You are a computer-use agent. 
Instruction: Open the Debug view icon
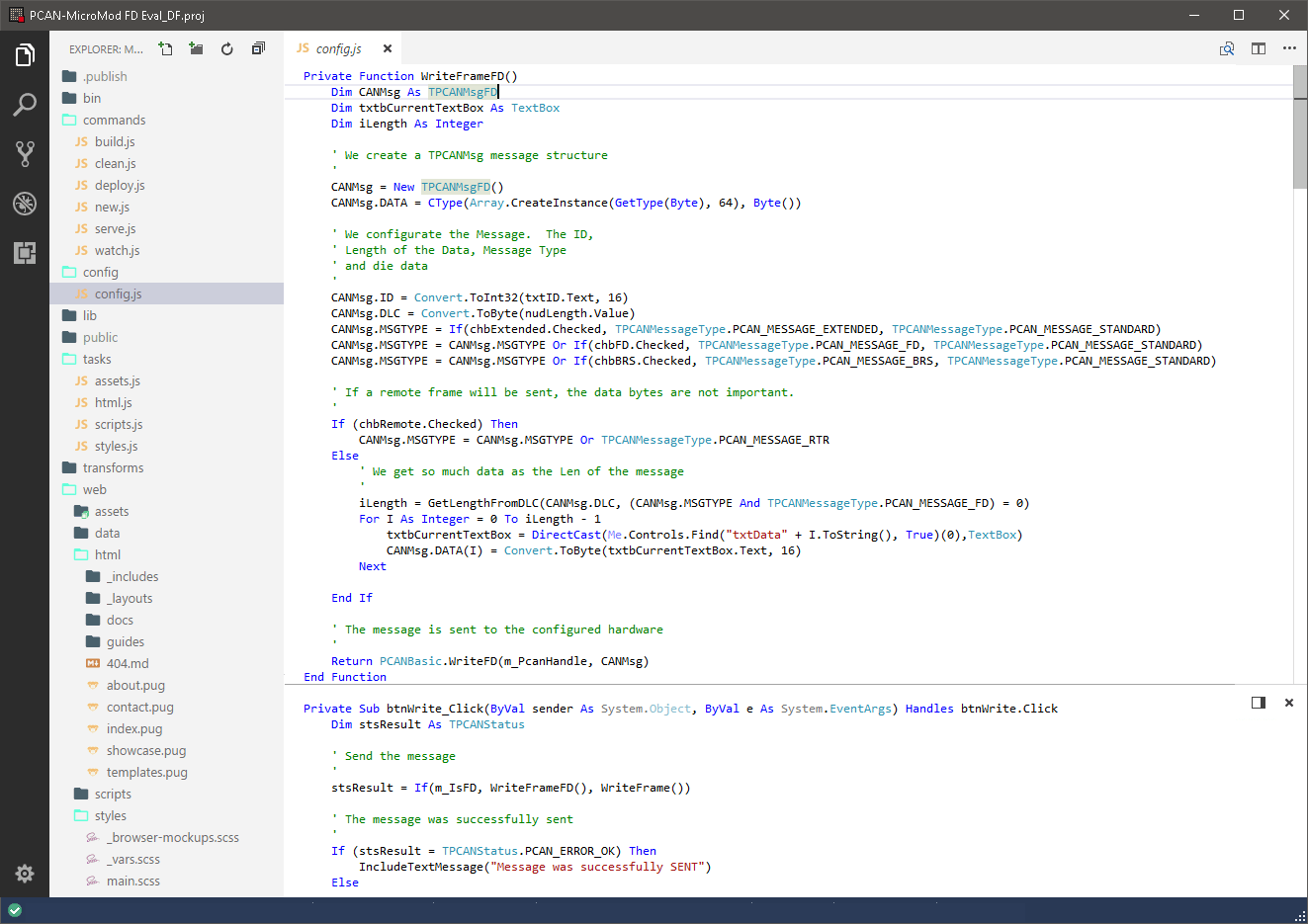[x=25, y=203]
